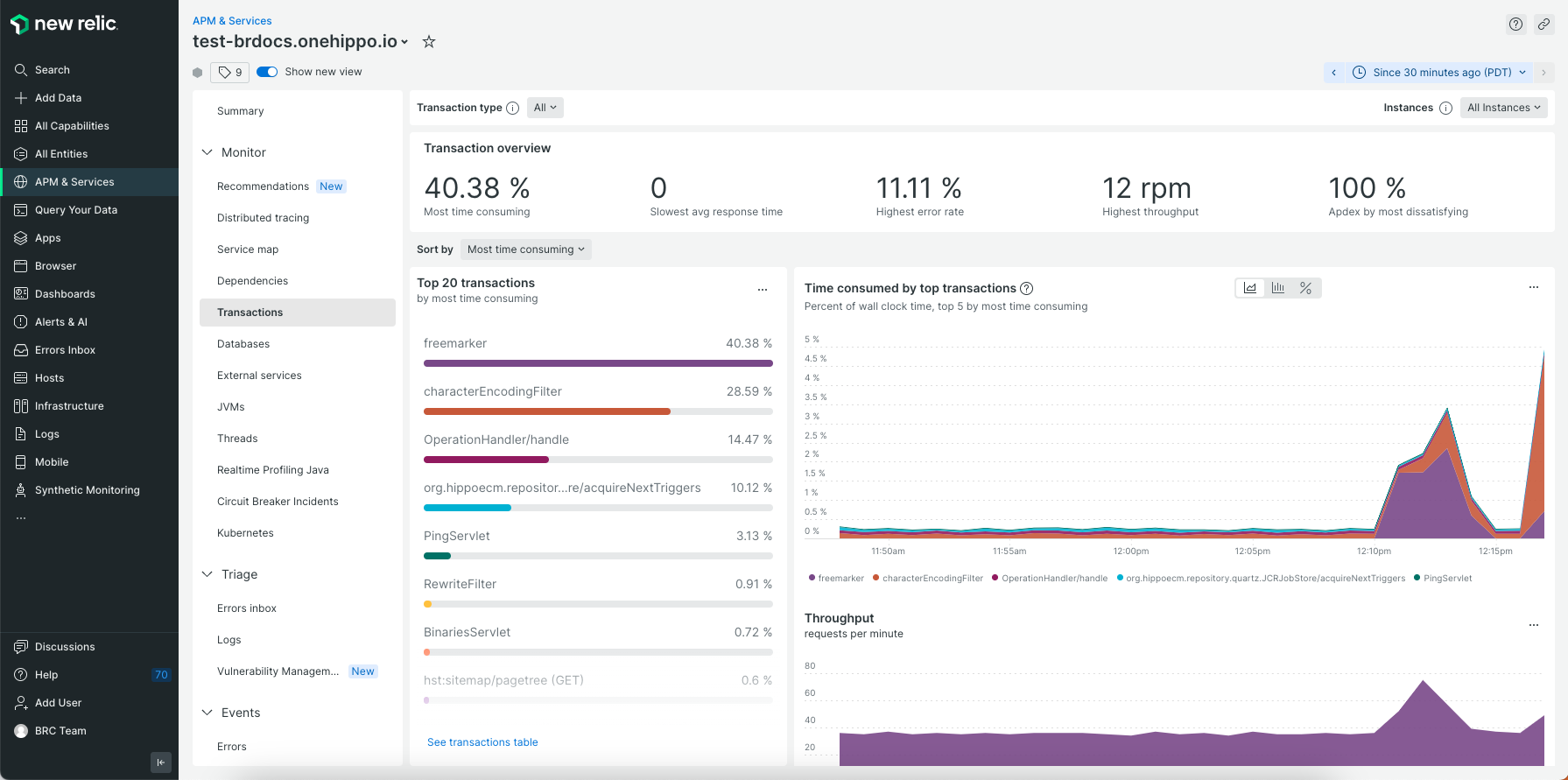1568x780 pixels.
Task: Open the help question-mark icon top right
Action: (1515, 25)
